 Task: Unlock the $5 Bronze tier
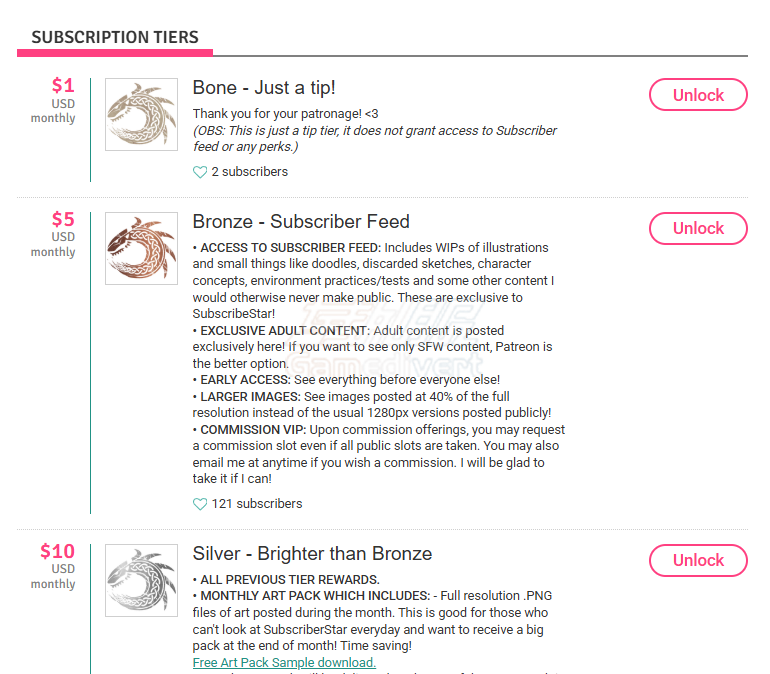698,228
